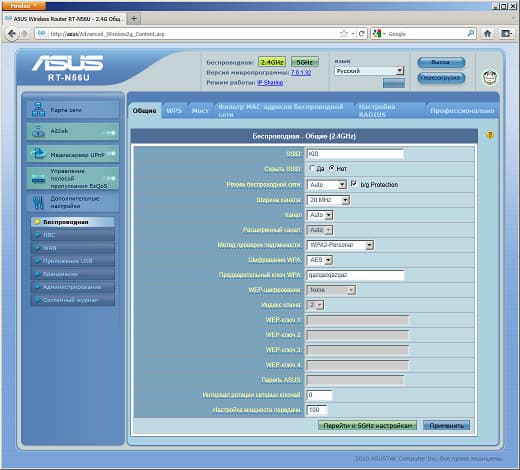Screen dimensions: 520x470
Task: Click the monkey avatar icon at top right
Action: 490,77
